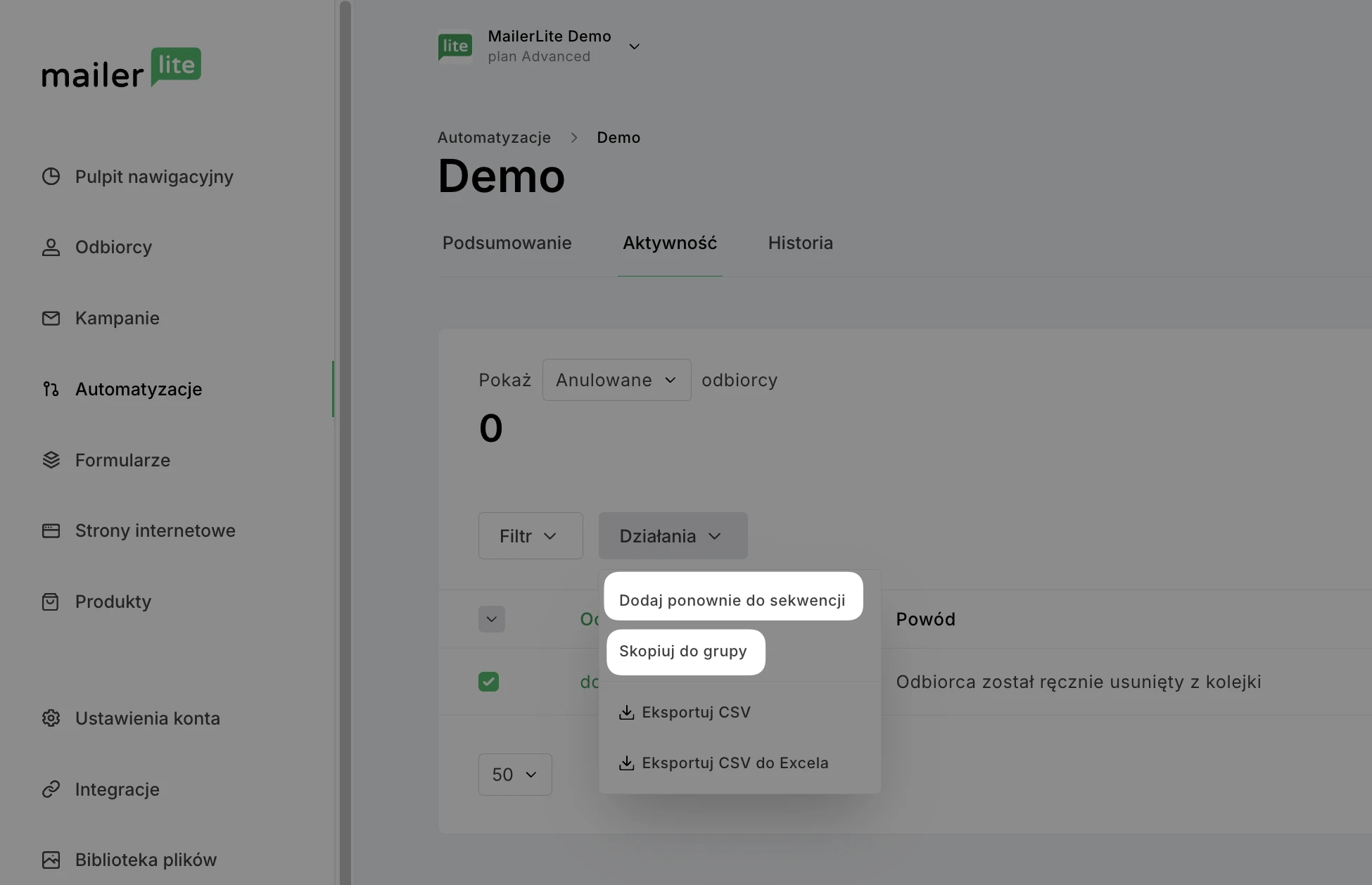Viewport: 1372px width, 885px height.
Task: Uncheck the selected subscriber row checkbox
Action: coord(488,682)
